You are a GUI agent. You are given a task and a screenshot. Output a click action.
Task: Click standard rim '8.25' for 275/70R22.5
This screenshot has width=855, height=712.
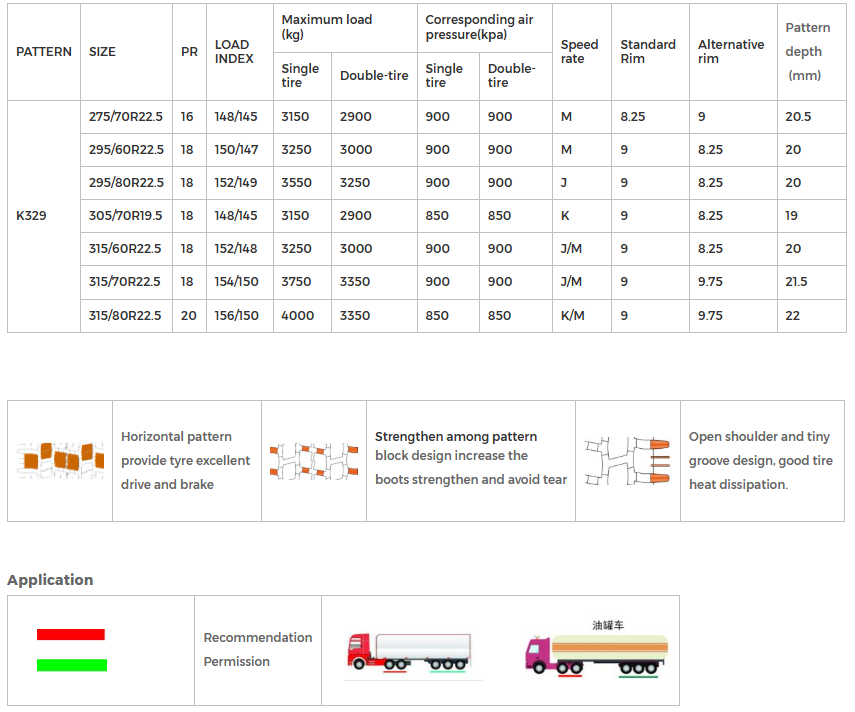[633, 117]
